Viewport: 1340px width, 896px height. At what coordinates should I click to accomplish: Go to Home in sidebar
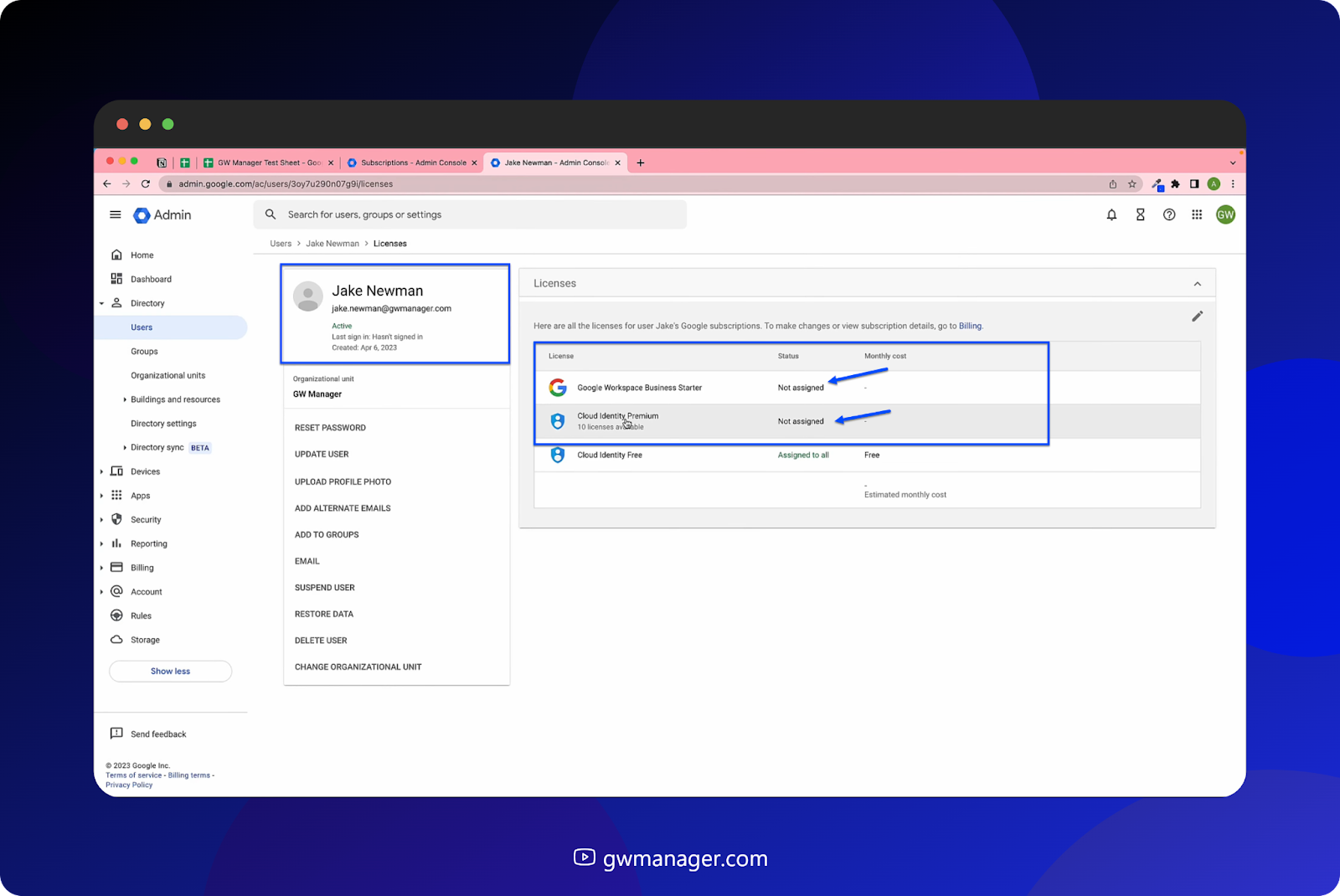[142, 255]
